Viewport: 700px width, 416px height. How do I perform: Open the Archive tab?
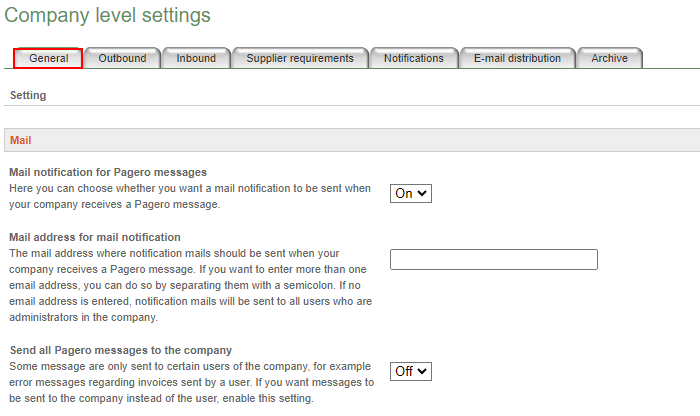tap(609, 58)
